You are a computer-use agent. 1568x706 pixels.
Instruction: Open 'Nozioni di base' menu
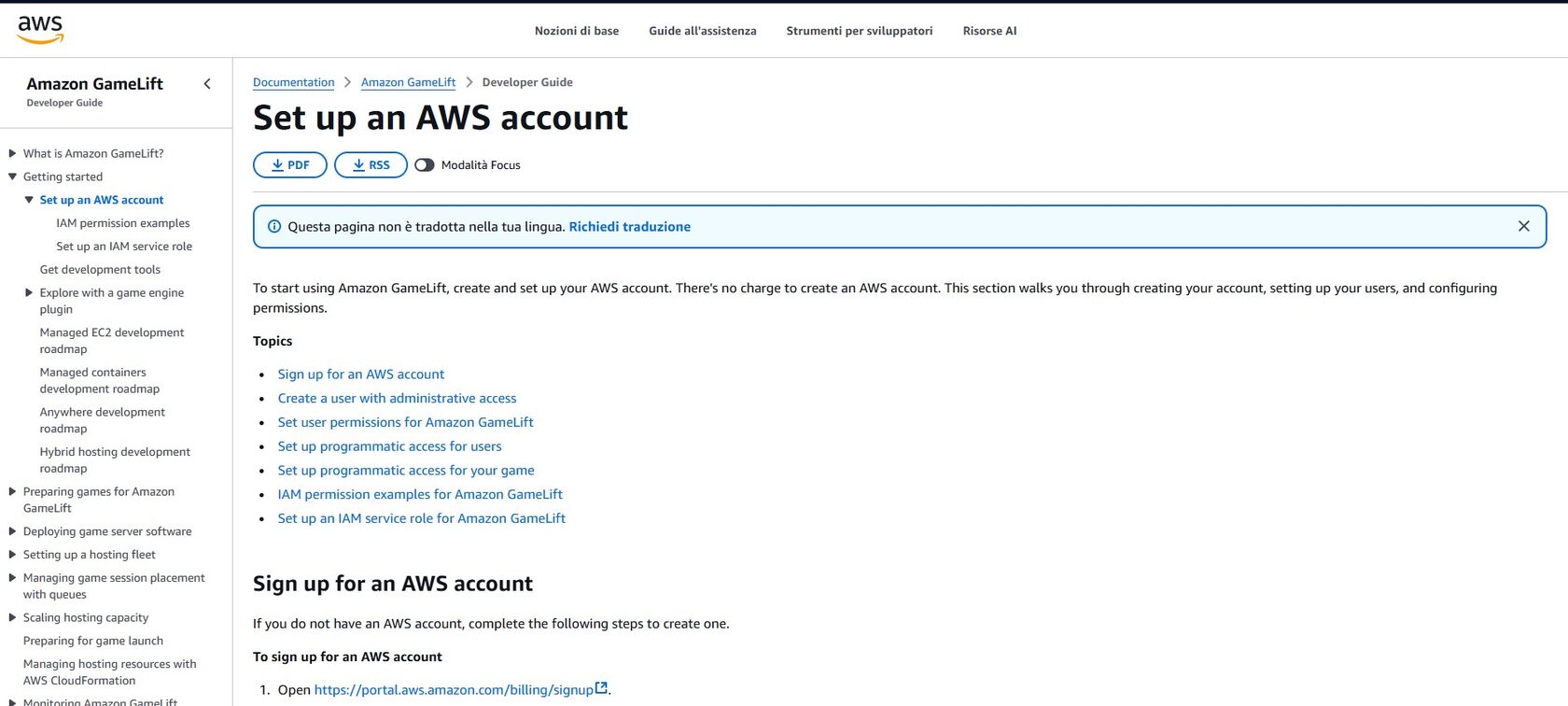577,31
